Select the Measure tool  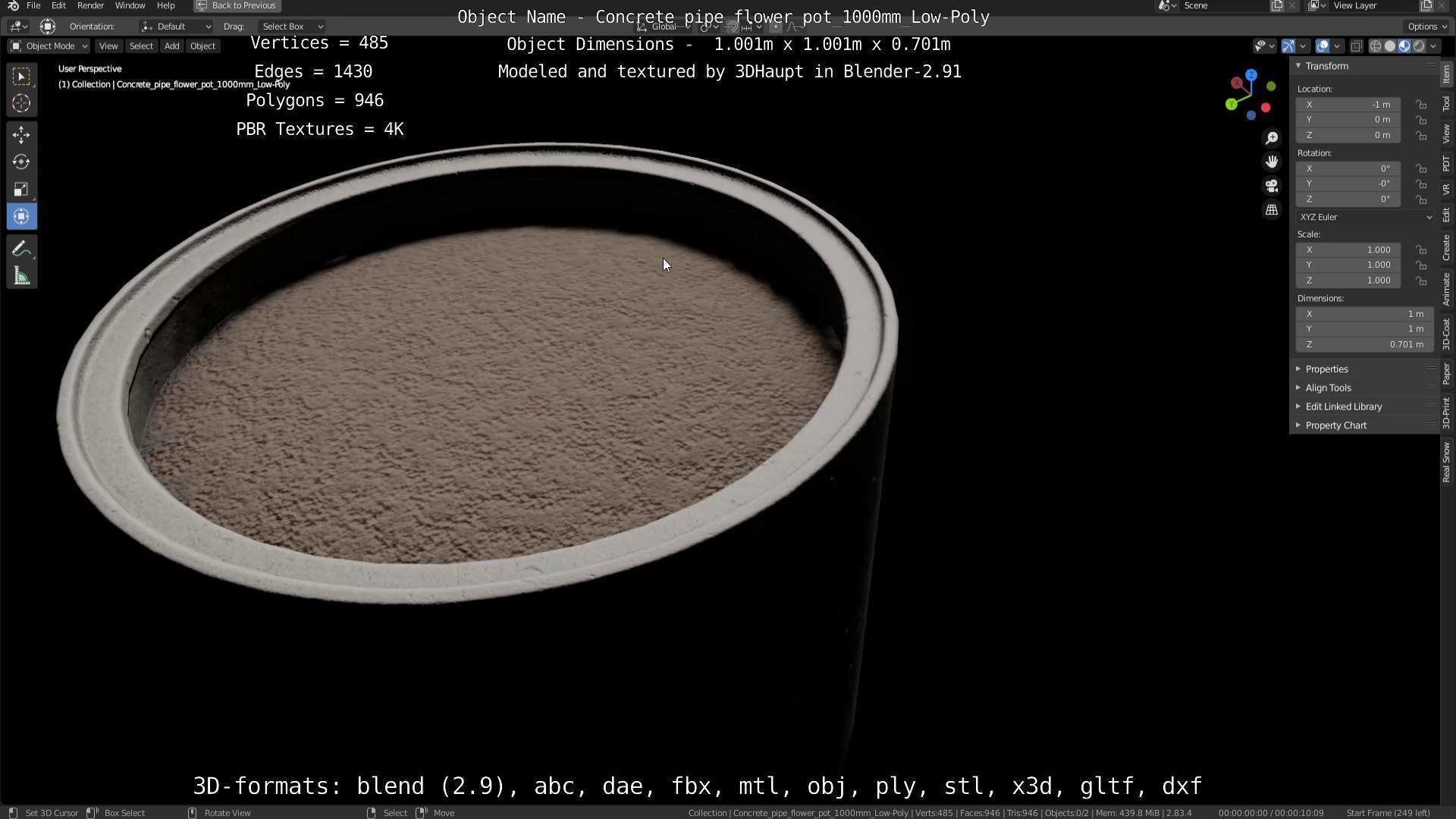pyautogui.click(x=21, y=277)
